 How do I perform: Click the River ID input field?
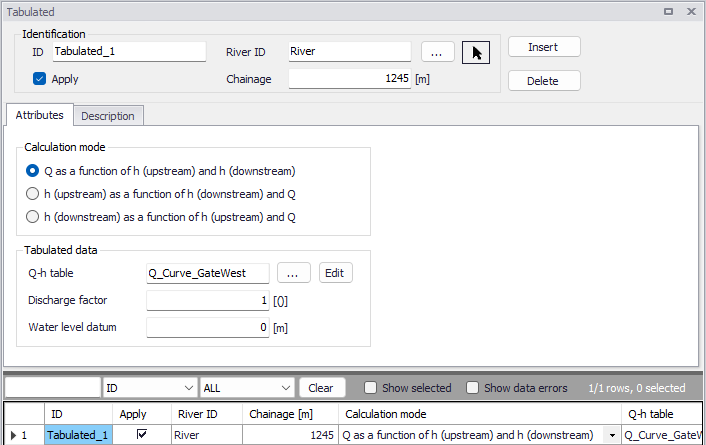click(349, 51)
